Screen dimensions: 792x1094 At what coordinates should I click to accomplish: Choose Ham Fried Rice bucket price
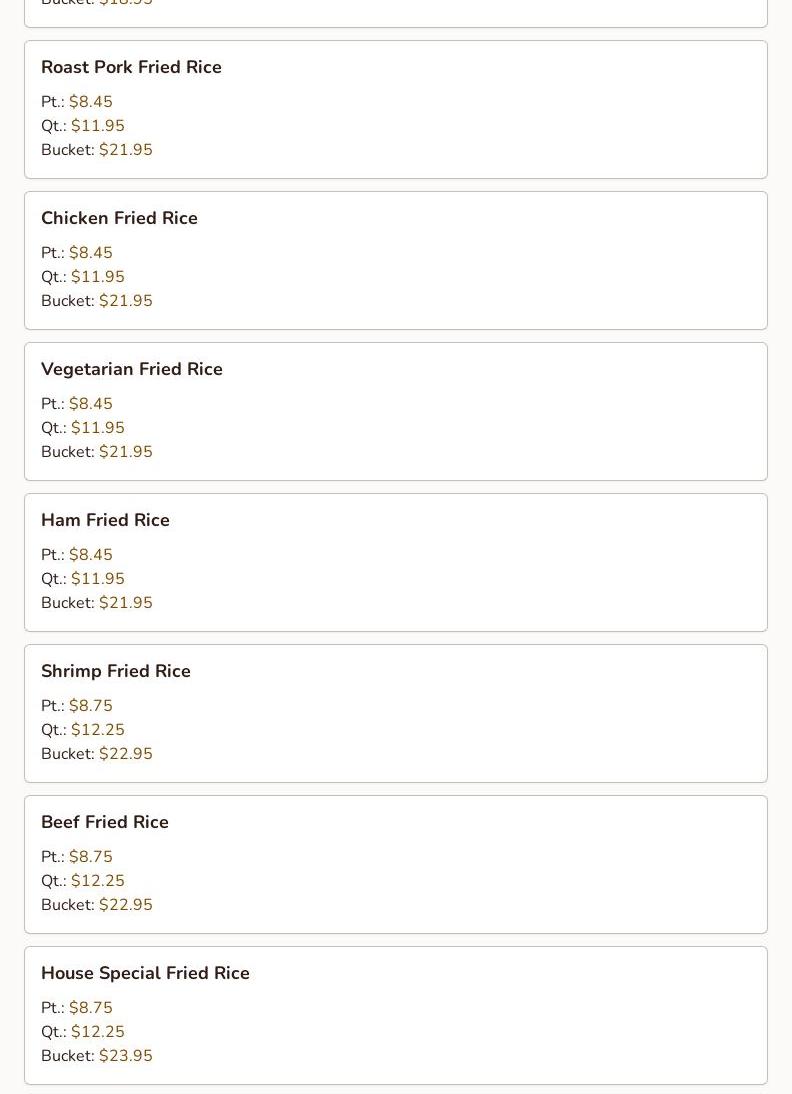[x=125, y=603]
